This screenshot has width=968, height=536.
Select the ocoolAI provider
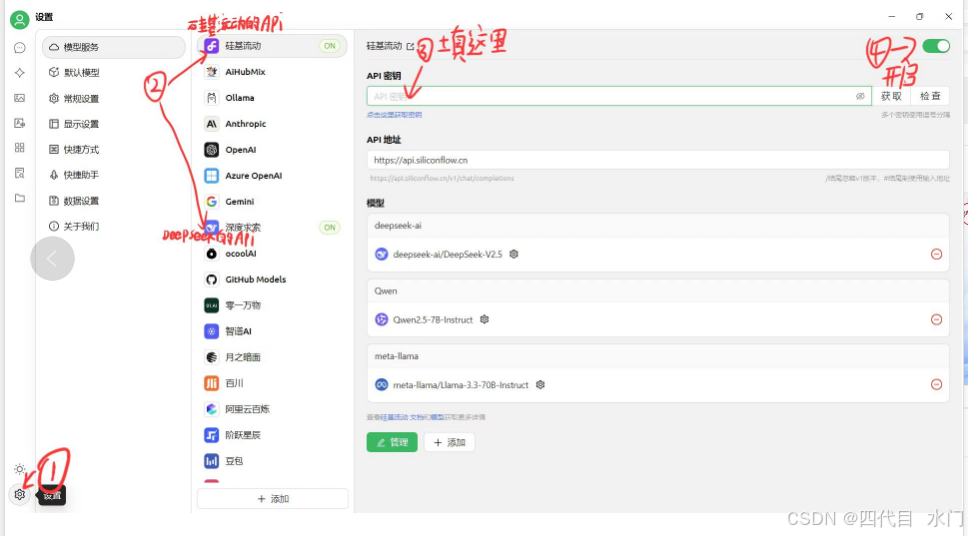point(272,253)
